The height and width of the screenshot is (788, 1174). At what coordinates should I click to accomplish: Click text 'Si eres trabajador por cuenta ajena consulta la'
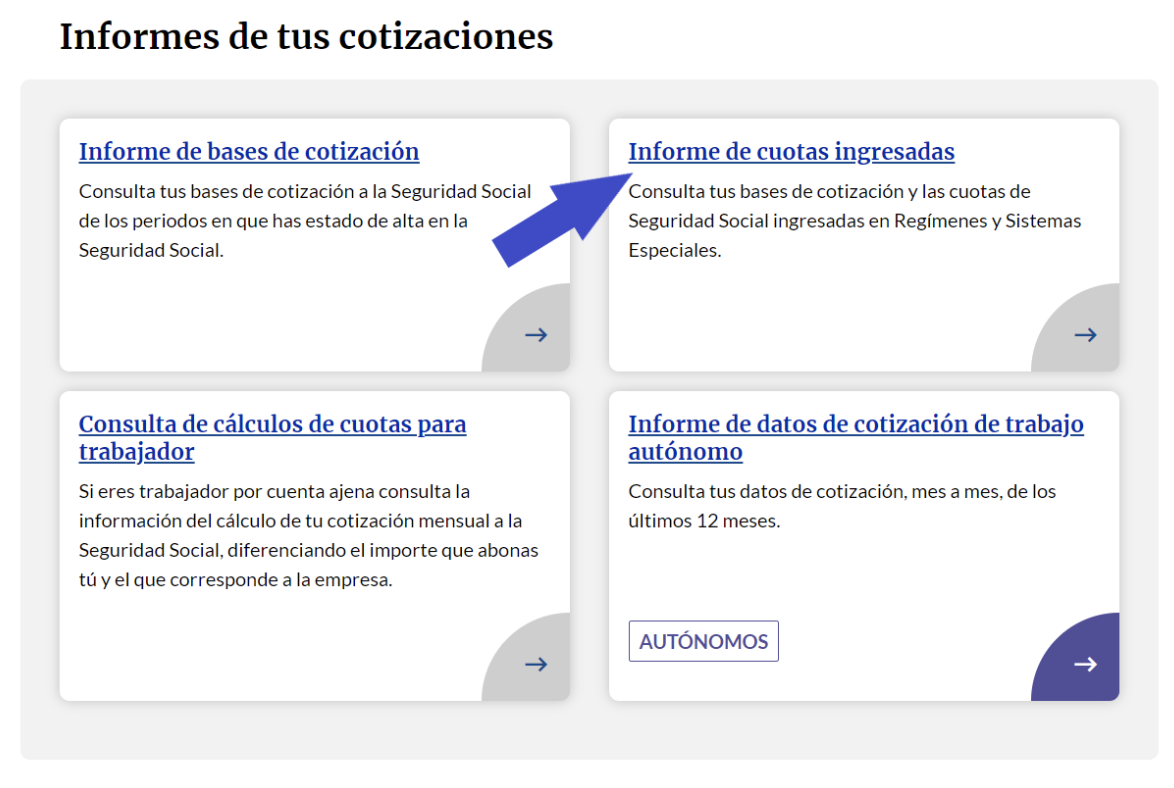click(x=274, y=491)
